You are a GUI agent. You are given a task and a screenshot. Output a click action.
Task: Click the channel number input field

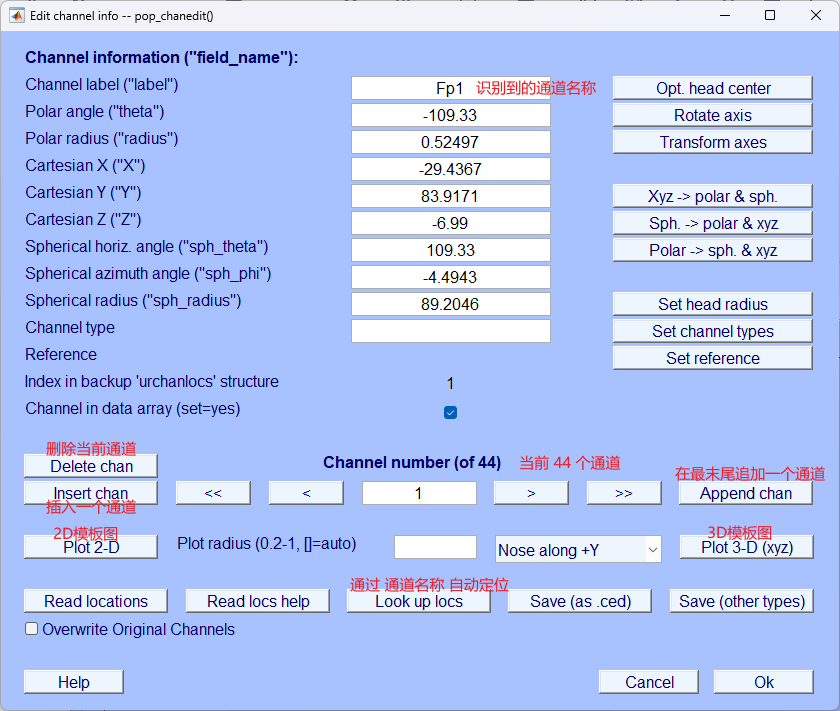(419, 493)
